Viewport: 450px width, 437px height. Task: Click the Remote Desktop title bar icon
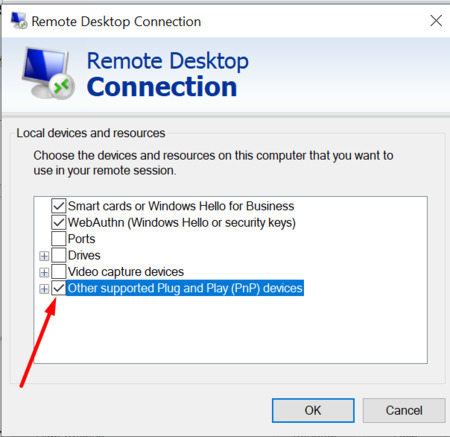[19, 21]
